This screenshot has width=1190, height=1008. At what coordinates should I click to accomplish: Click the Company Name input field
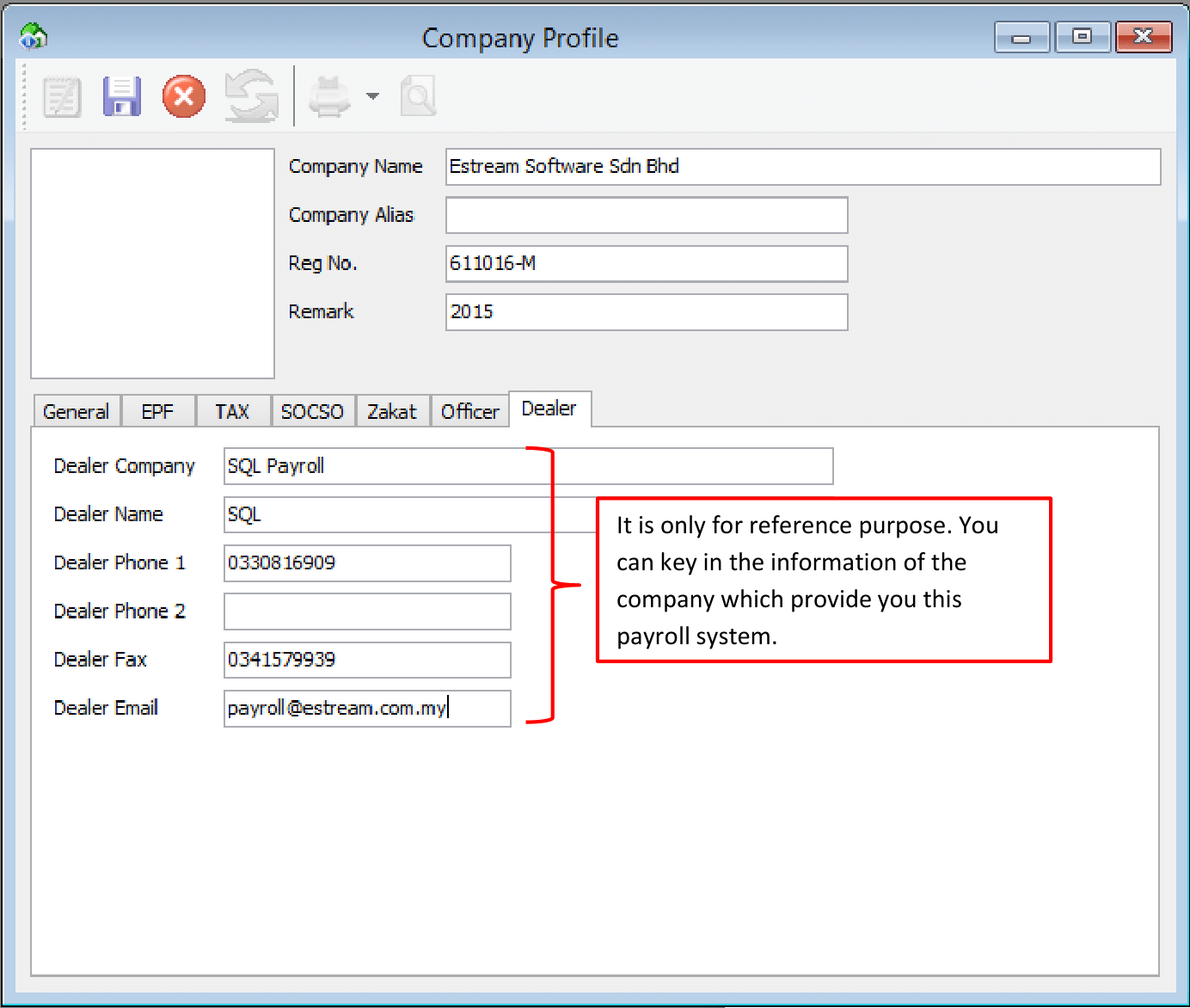[802, 167]
